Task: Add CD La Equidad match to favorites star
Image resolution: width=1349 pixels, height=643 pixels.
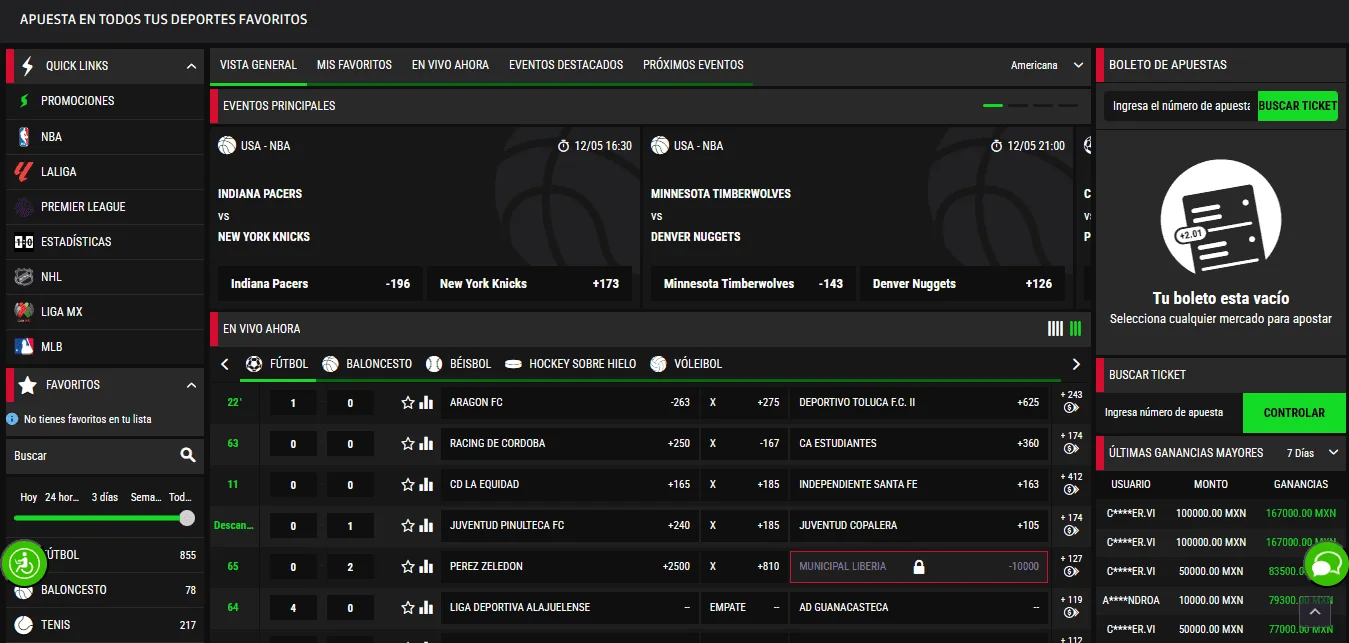Action: tap(408, 484)
